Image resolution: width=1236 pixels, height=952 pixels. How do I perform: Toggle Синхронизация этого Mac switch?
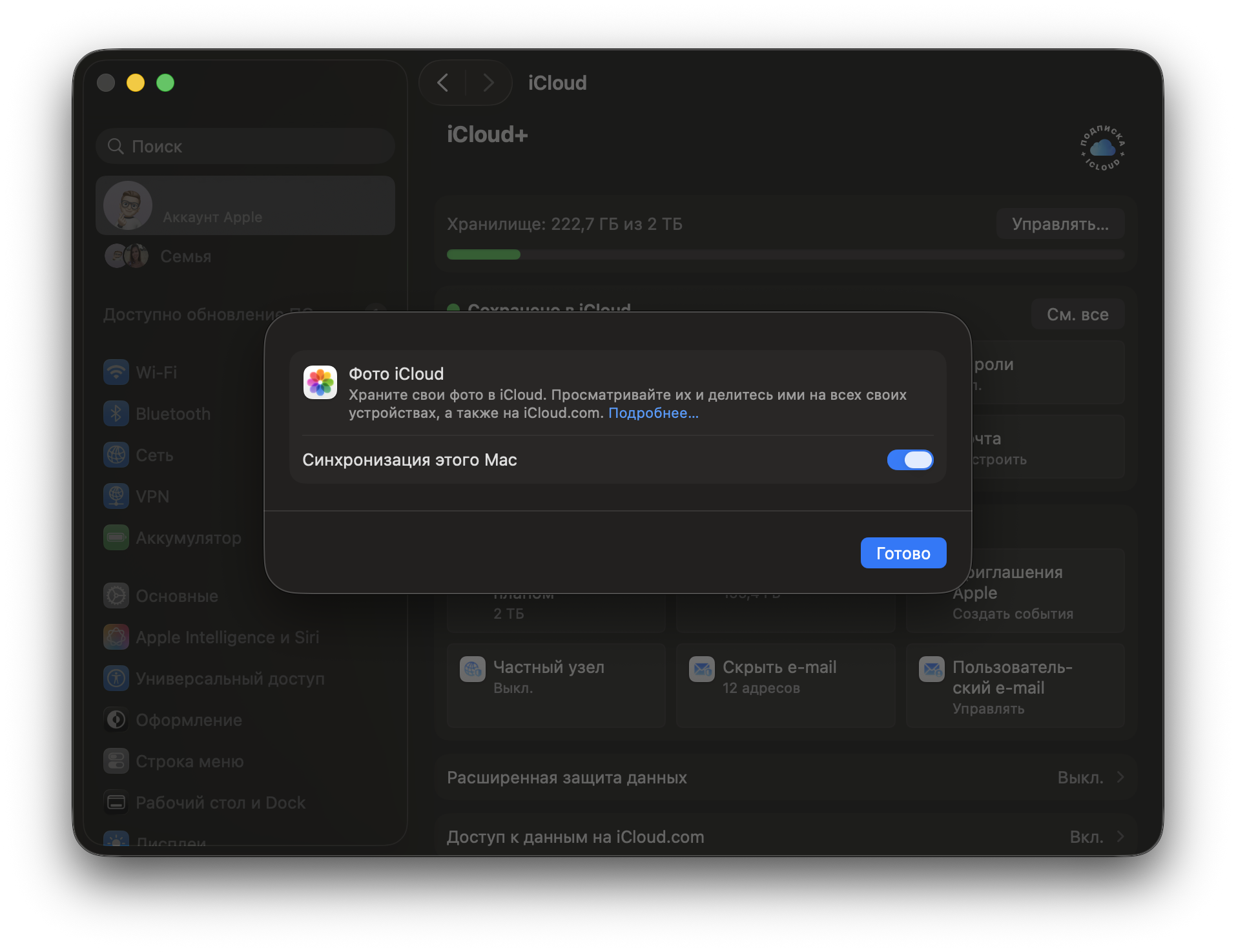point(909,460)
